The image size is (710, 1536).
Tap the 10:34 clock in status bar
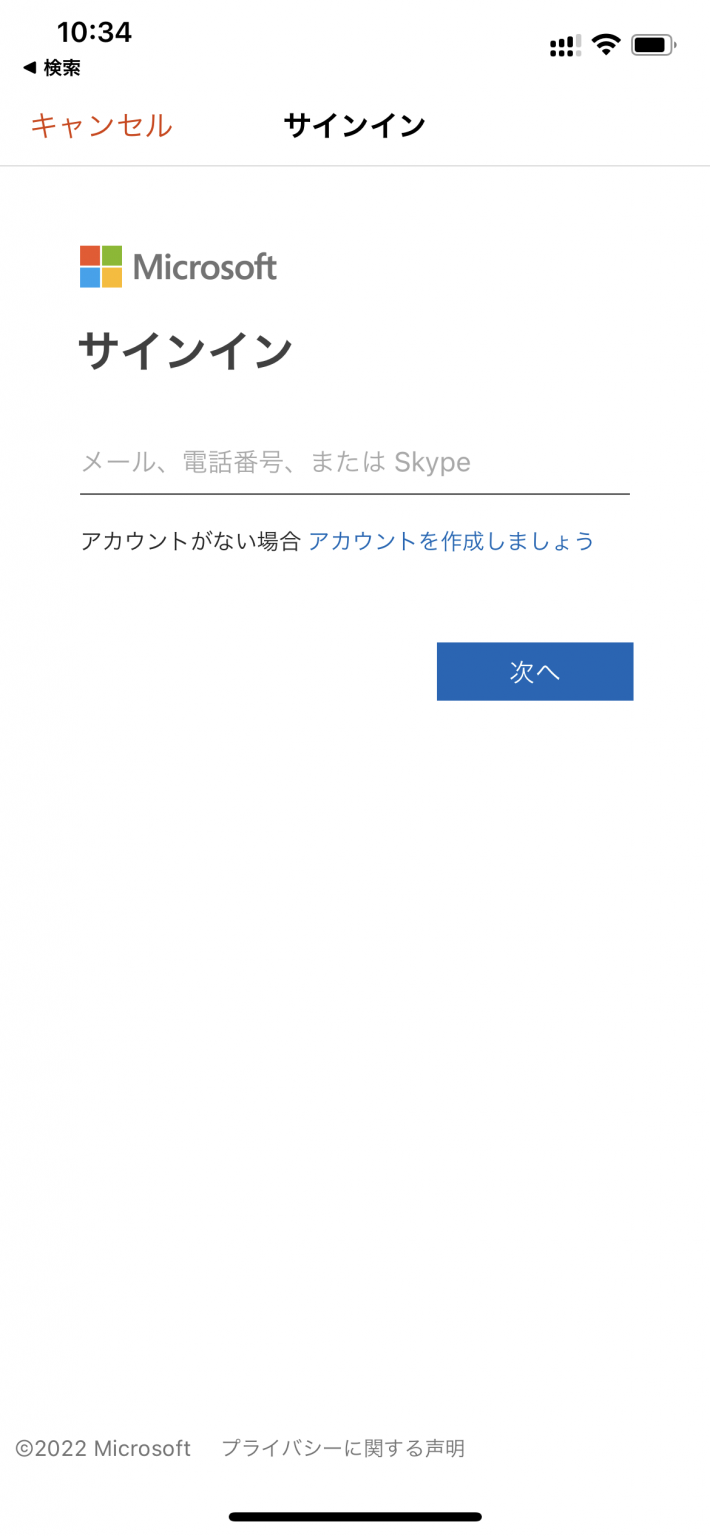click(x=94, y=32)
